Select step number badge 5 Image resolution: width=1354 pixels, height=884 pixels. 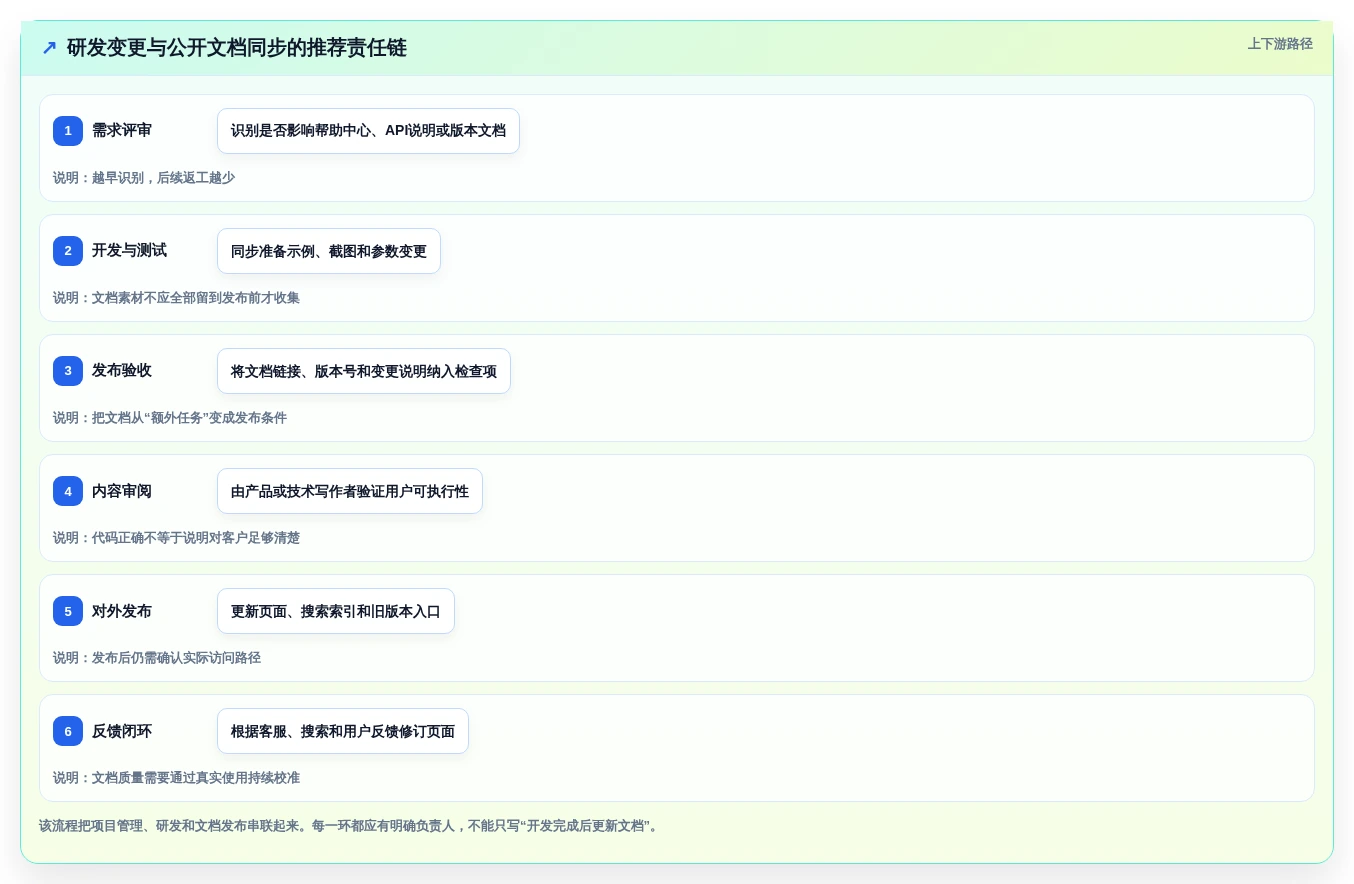tap(68, 611)
